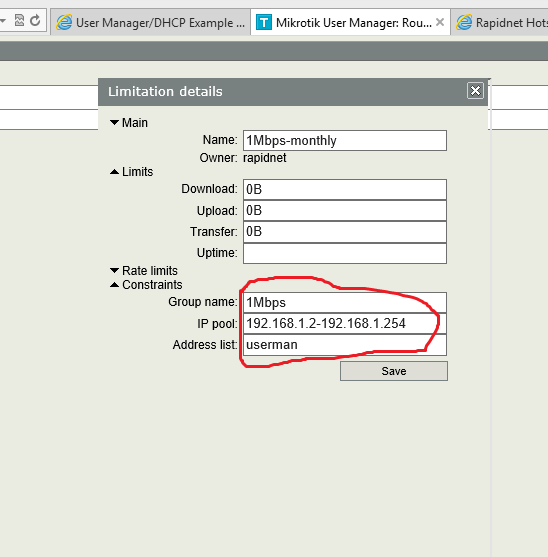Collapse the Main section triangle

pyautogui.click(x=114, y=123)
